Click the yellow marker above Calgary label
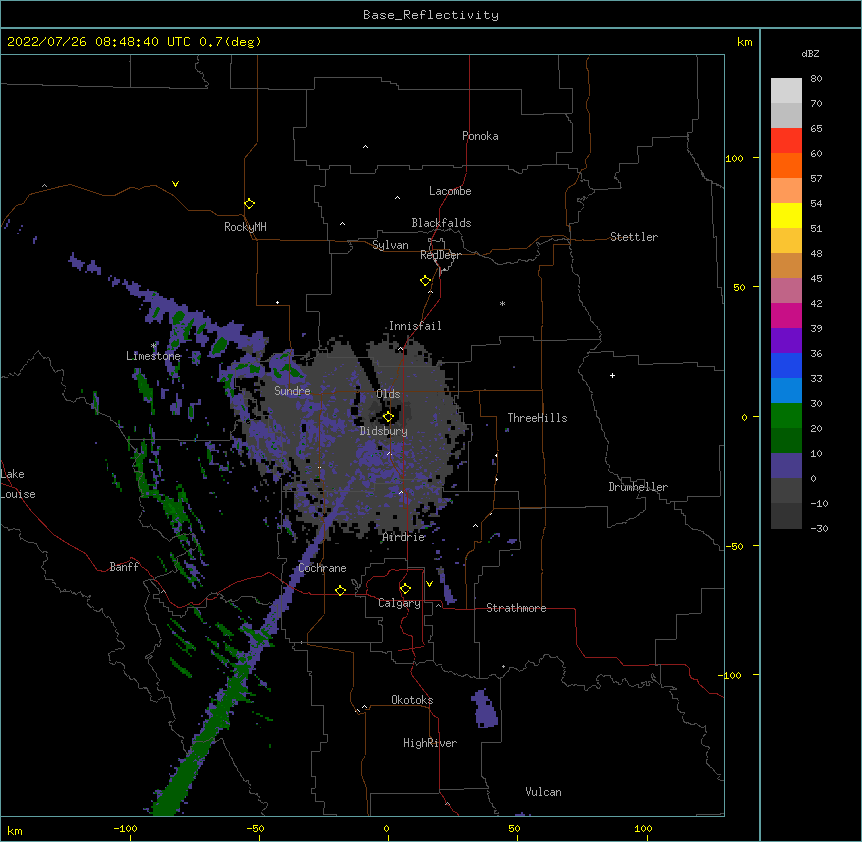This screenshot has width=862, height=842. pos(405,589)
